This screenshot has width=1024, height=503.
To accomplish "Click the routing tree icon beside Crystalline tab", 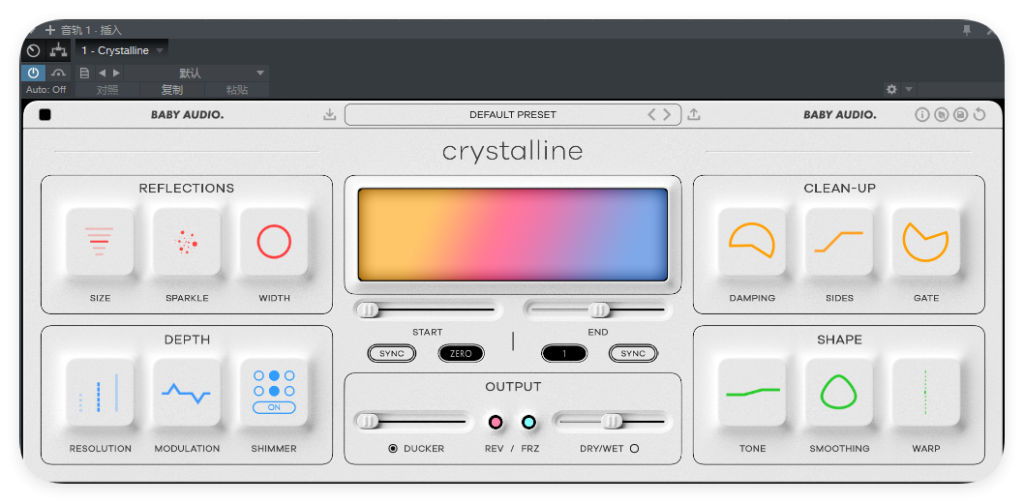I will click(59, 50).
